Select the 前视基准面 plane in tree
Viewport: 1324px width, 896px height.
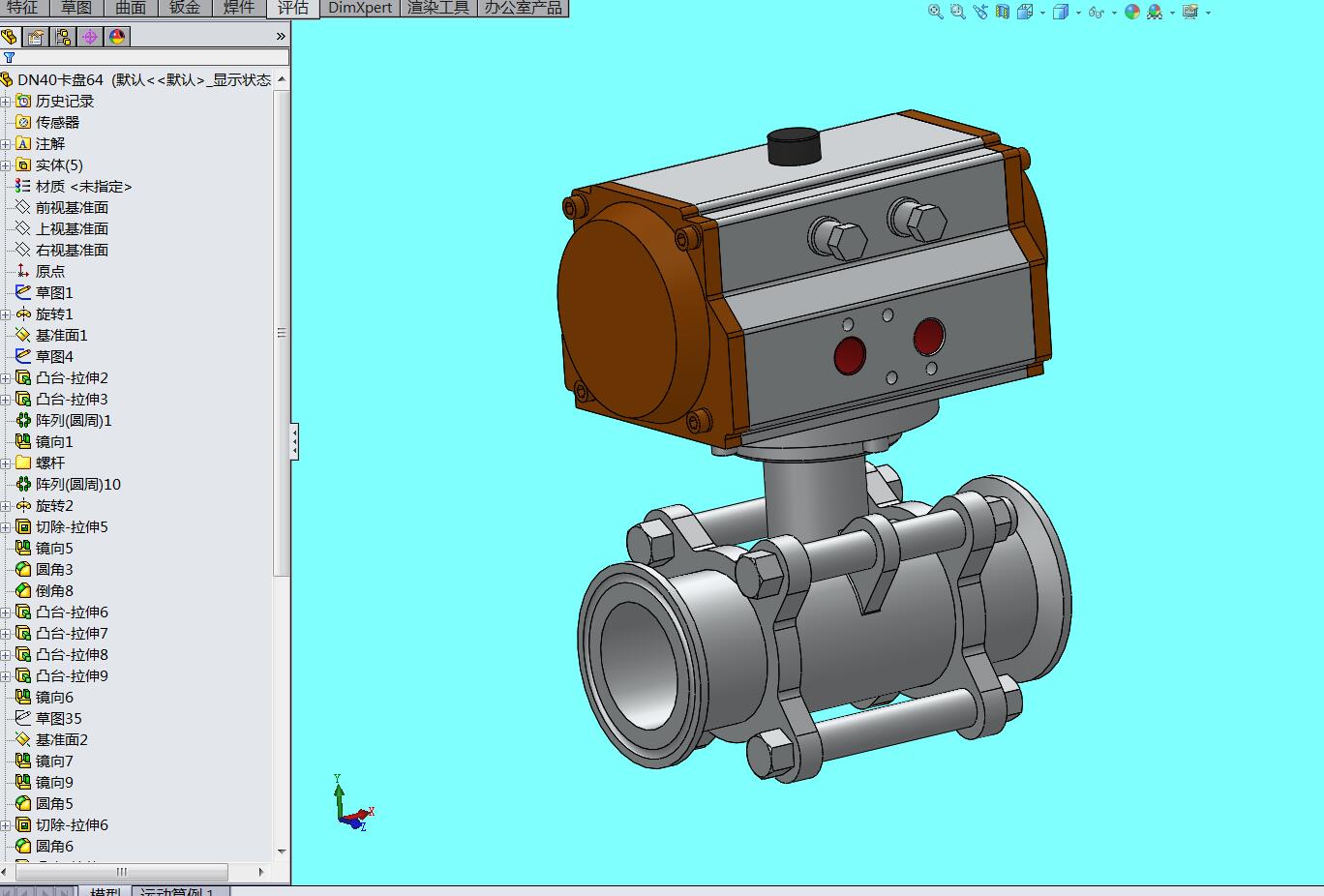click(x=72, y=208)
